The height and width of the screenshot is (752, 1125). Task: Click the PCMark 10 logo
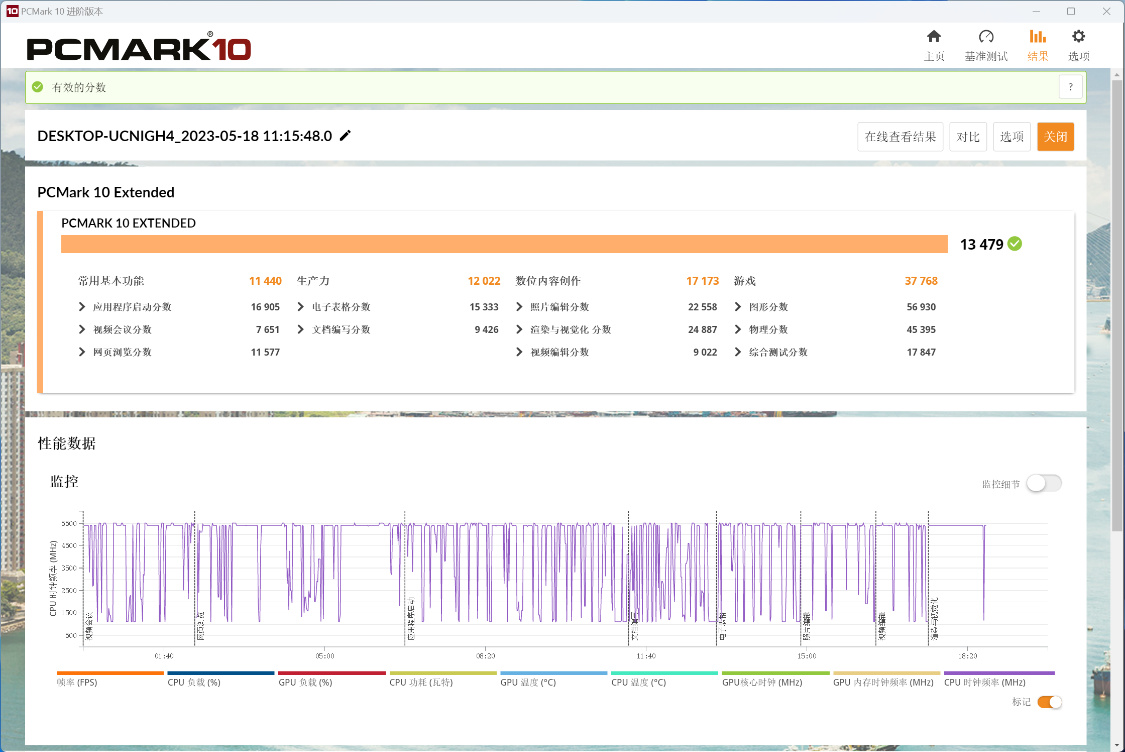[x=138, y=48]
